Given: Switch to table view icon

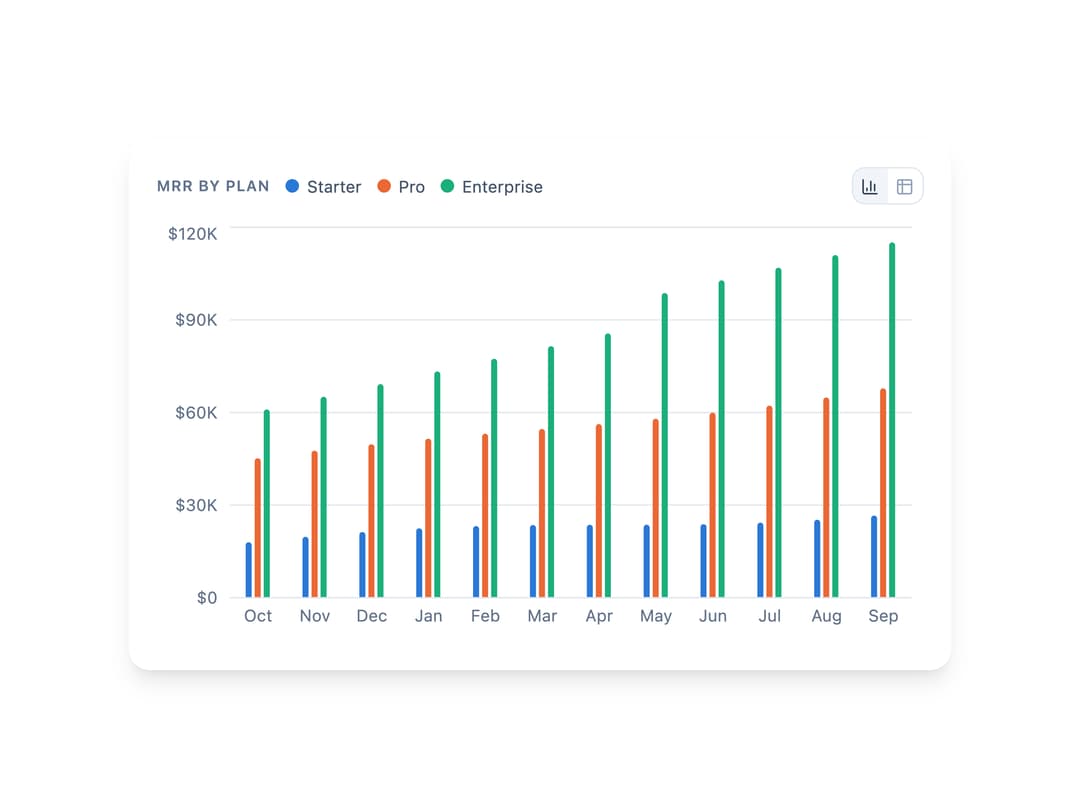Looking at the screenshot, I should [904, 187].
